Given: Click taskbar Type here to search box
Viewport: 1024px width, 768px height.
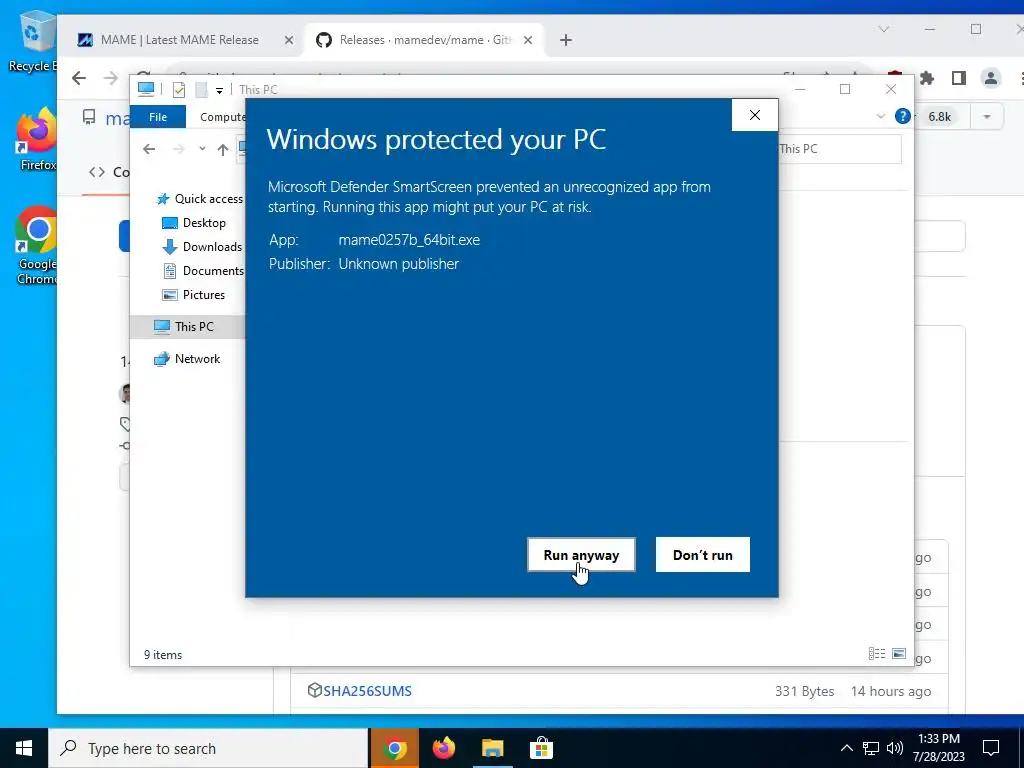Looking at the screenshot, I should [208, 748].
